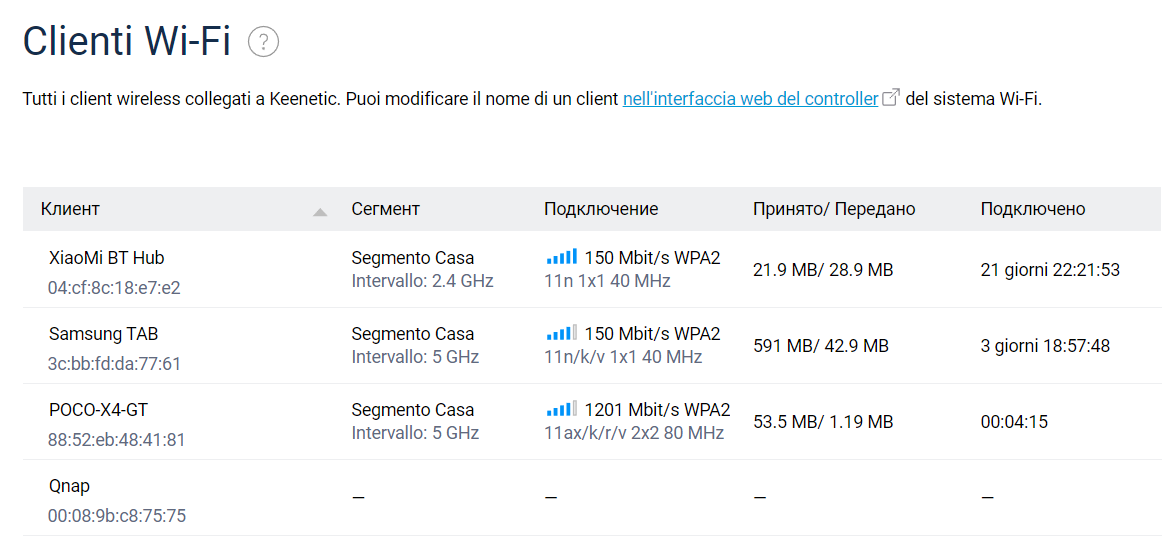
Task: Sort by Подключение column header
Action: [x=600, y=209]
